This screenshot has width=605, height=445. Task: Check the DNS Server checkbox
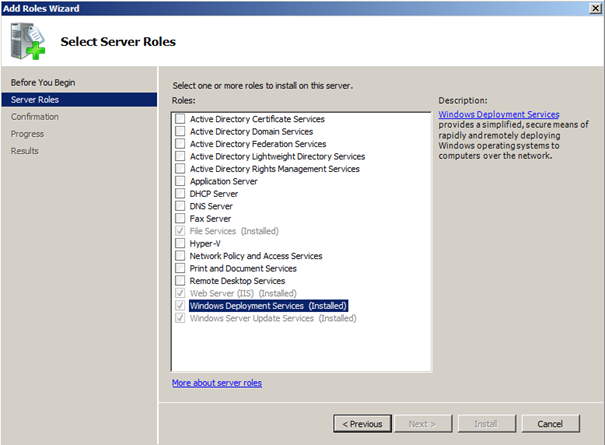[x=180, y=206]
